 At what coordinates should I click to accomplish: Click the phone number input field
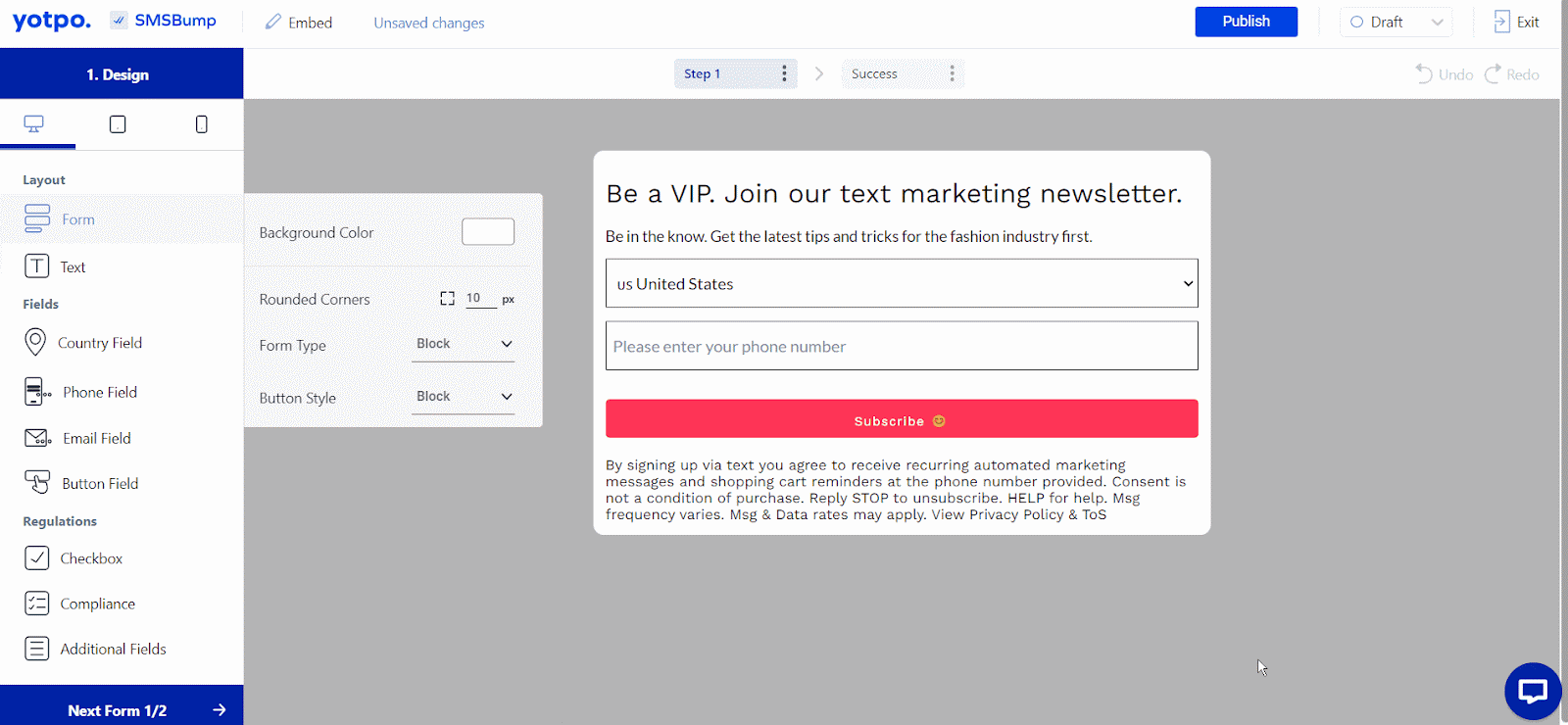[902, 346]
